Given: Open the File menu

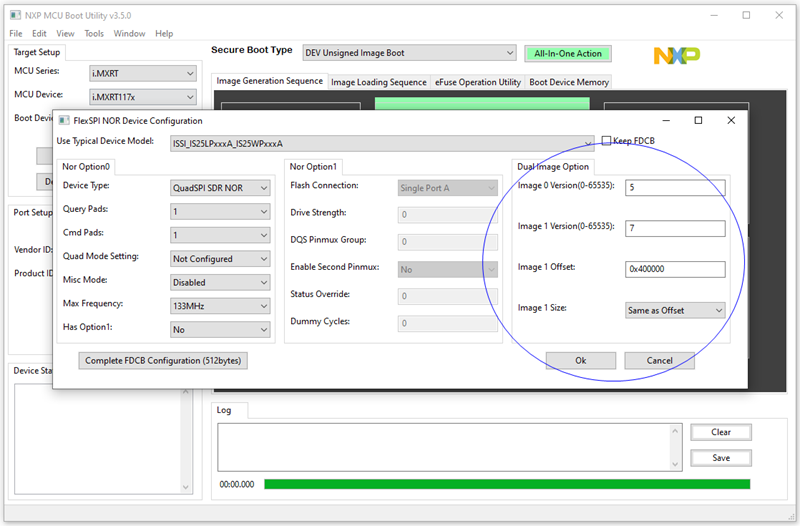Looking at the screenshot, I should [x=16, y=34].
